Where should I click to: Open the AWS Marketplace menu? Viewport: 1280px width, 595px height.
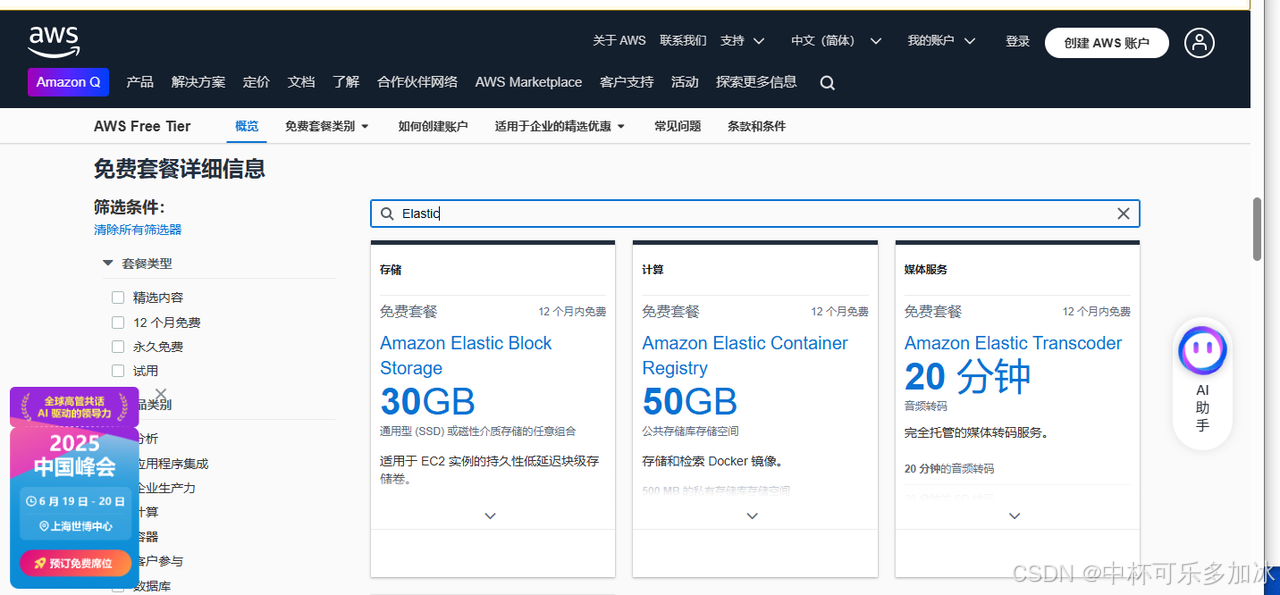[528, 82]
